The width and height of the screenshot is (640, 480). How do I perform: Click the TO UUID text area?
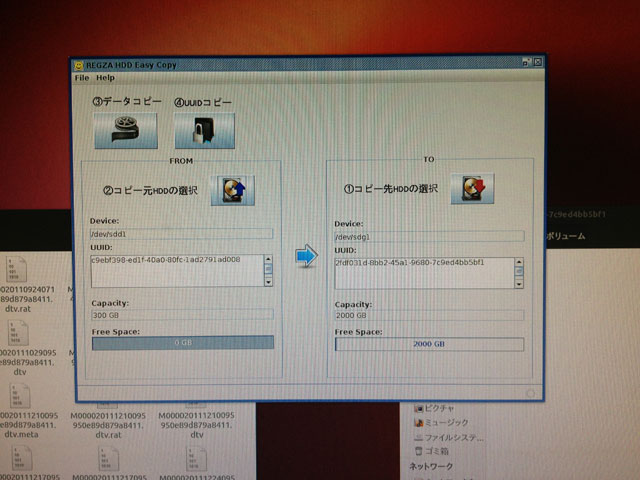[x=424, y=273]
